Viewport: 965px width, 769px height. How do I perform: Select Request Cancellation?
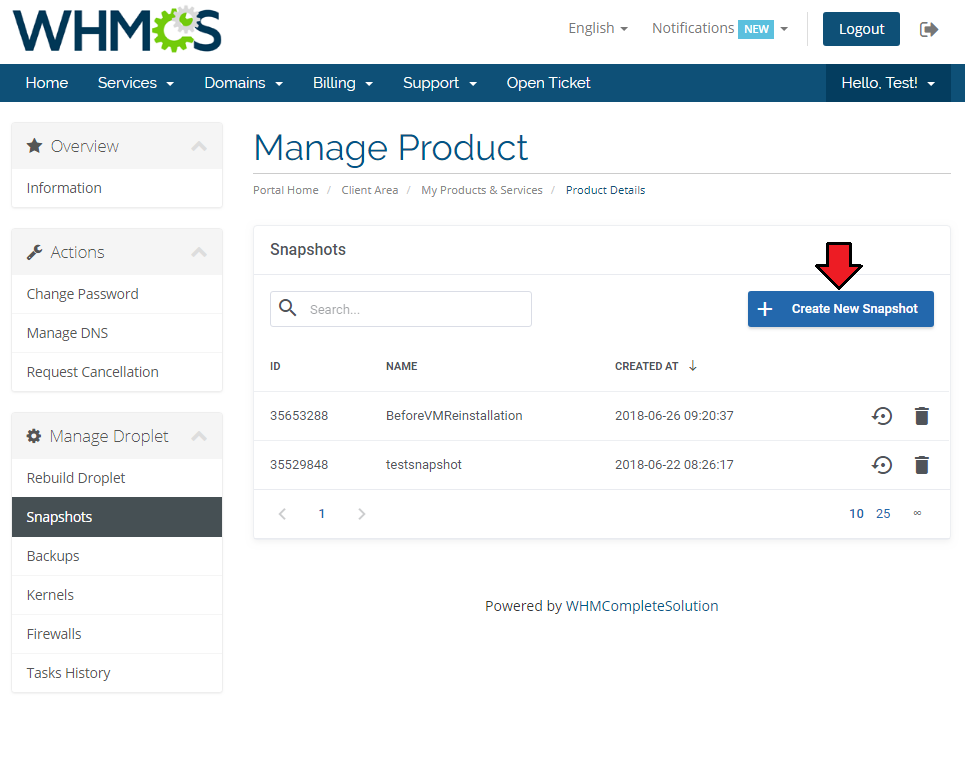(117, 372)
